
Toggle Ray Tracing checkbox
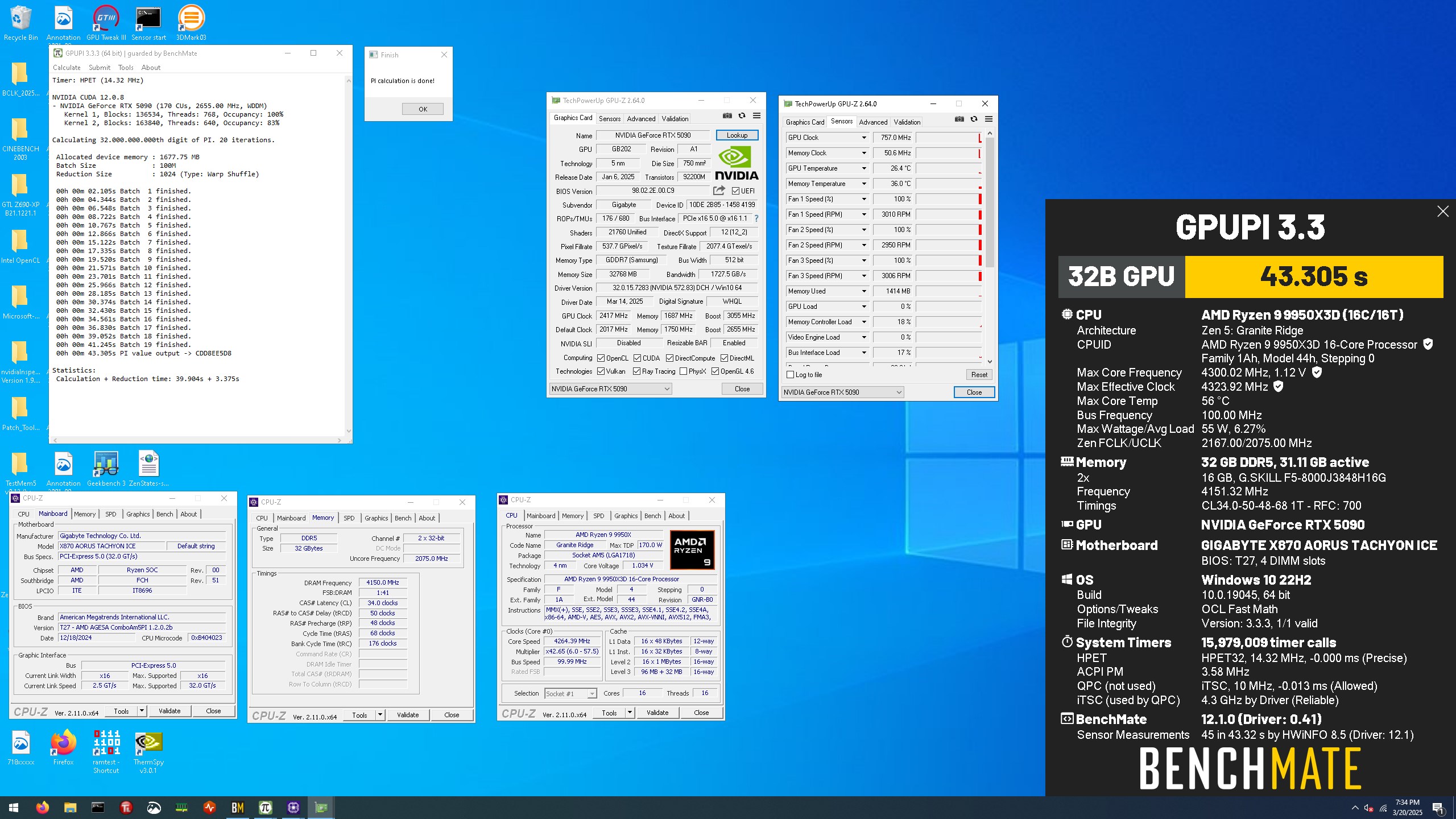(637, 371)
